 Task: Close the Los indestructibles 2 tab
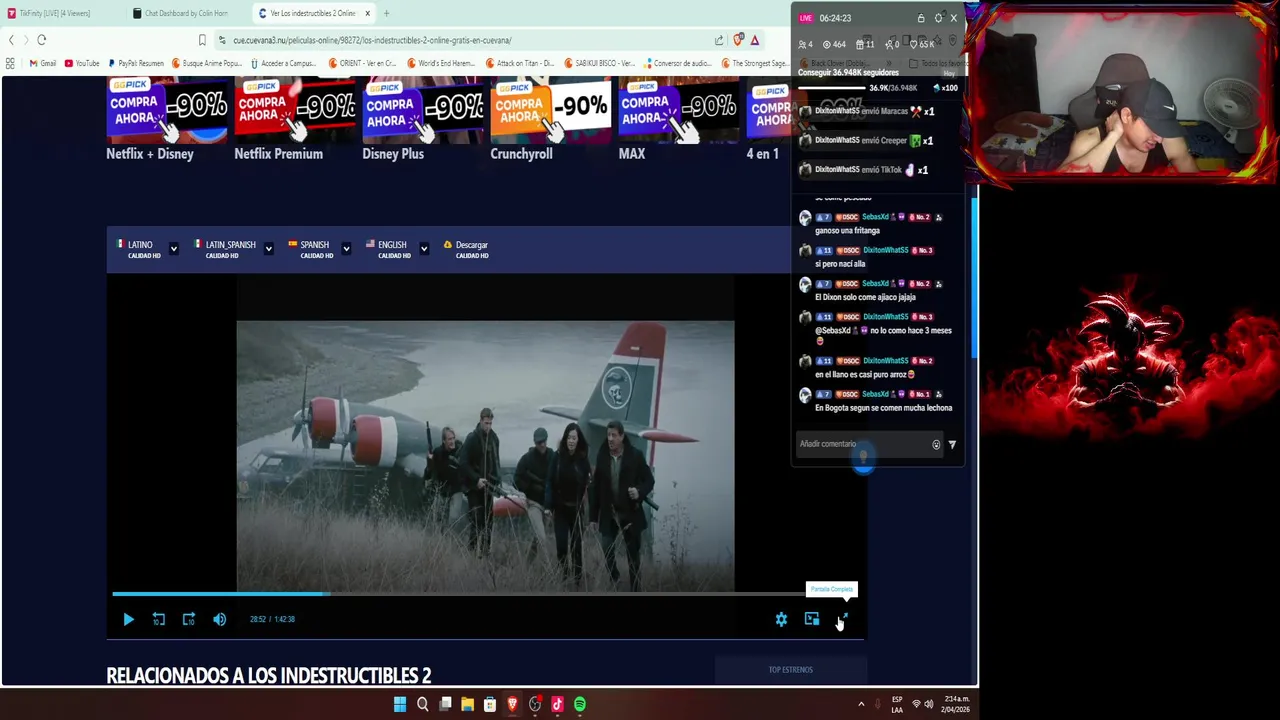[368, 13]
